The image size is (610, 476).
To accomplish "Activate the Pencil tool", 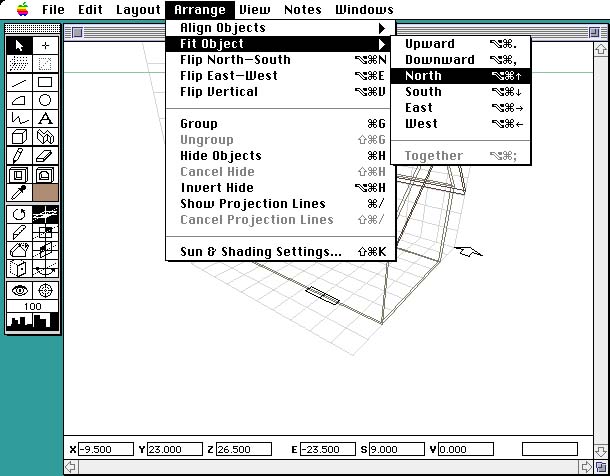I will point(19,155).
